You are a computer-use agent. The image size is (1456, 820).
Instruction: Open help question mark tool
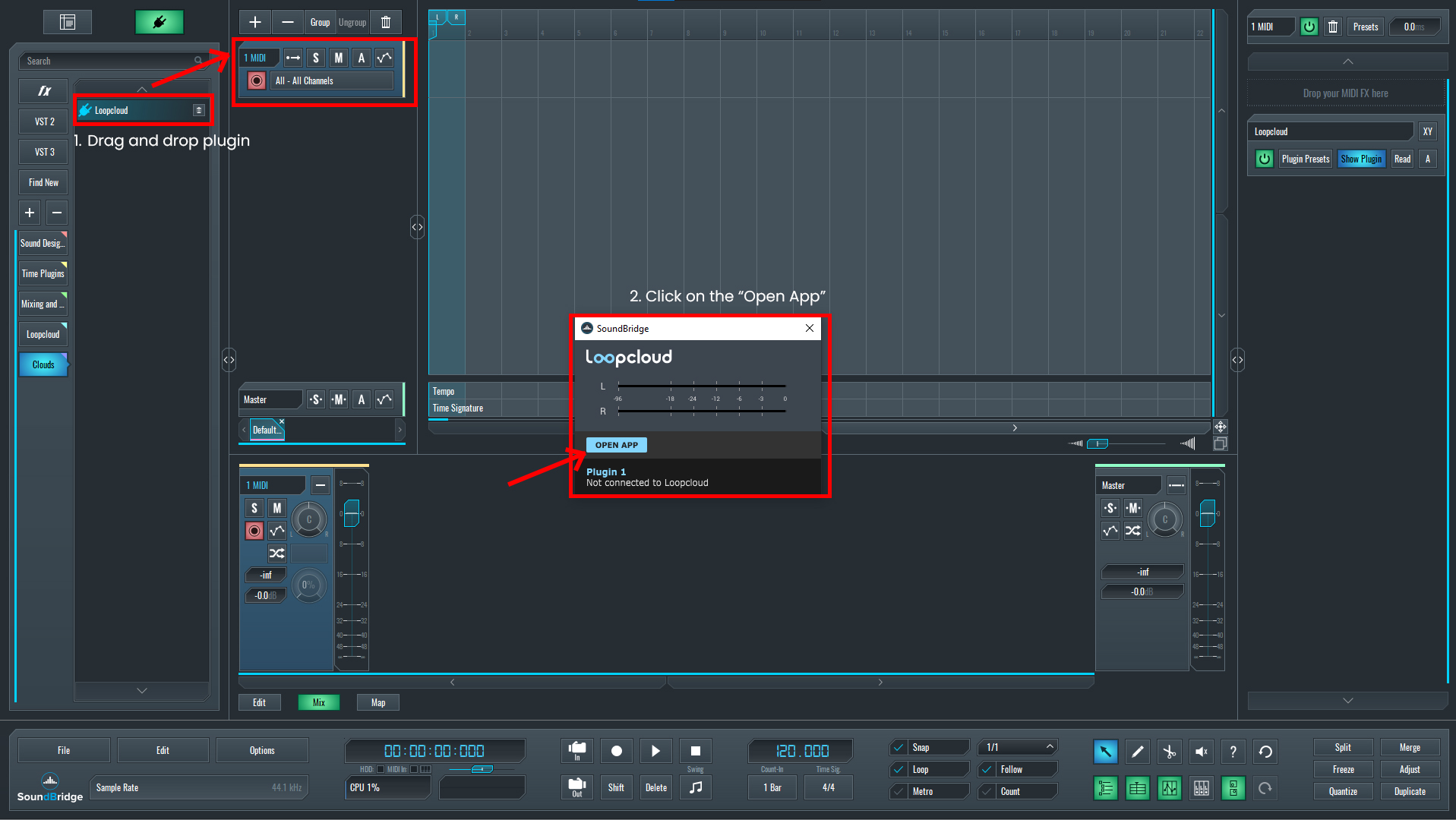(x=1233, y=752)
